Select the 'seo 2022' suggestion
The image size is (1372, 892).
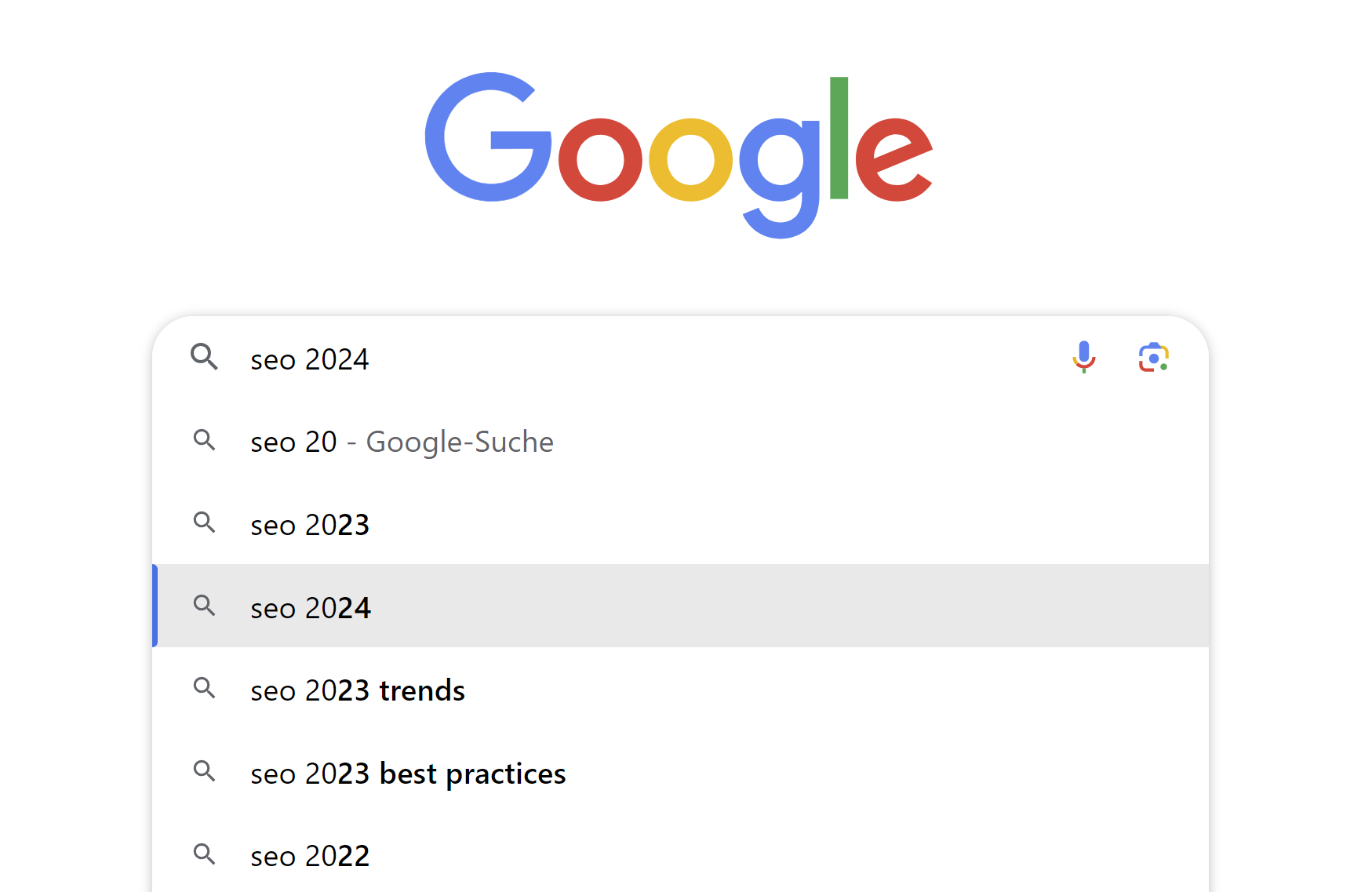[311, 854]
